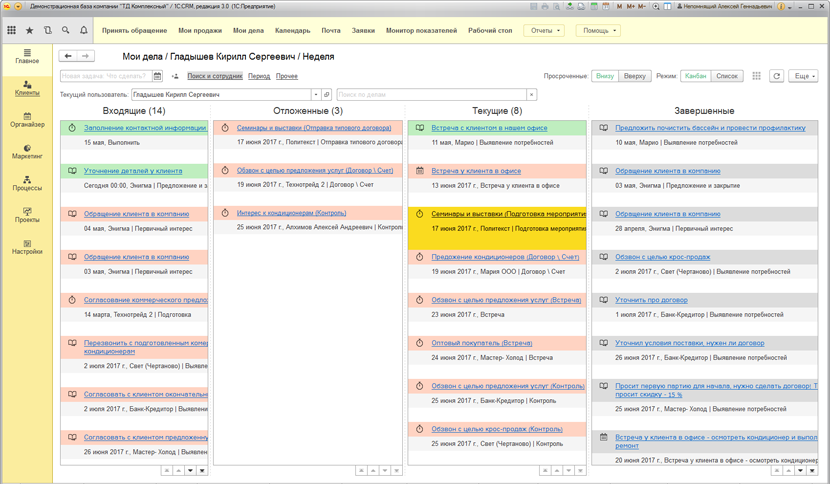The height and width of the screenshot is (484, 830).
Task: Go to Процессы in the sidebar
Action: (x=27, y=184)
